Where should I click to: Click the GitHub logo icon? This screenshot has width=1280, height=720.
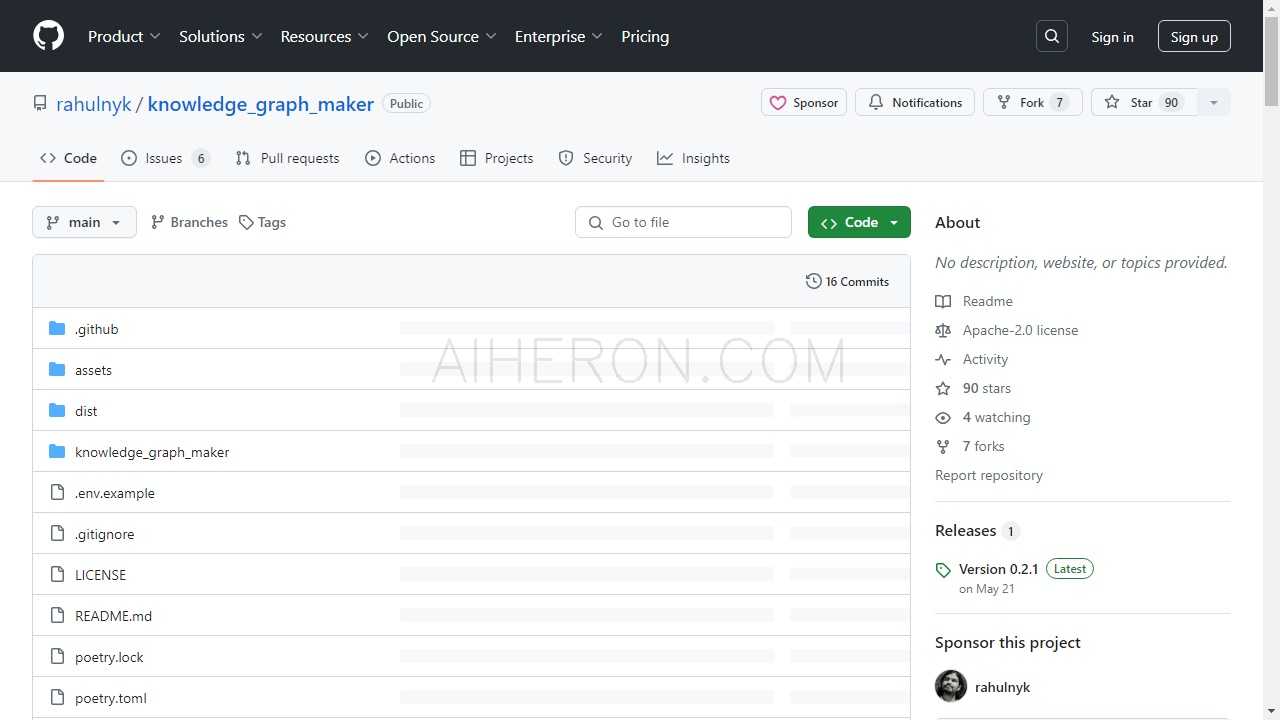coord(48,35)
